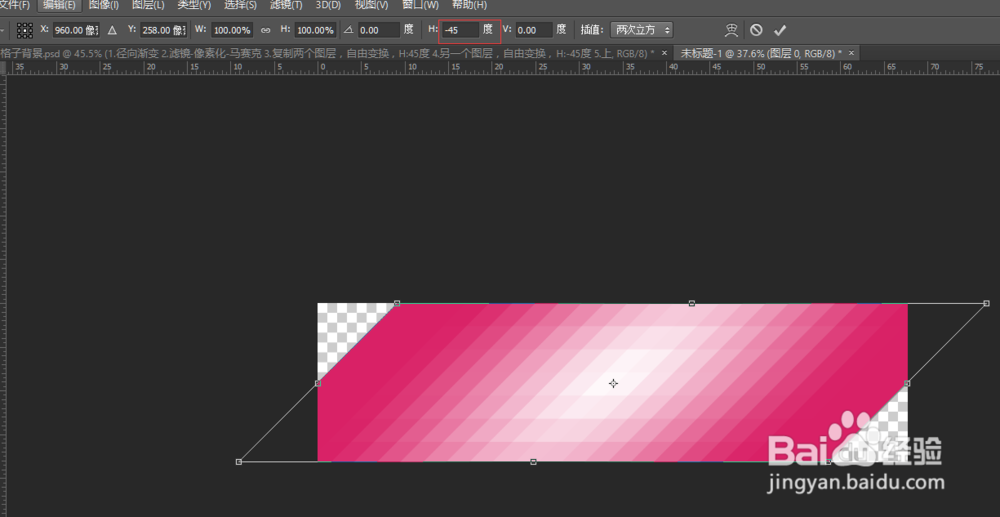Image resolution: width=1000 pixels, height=517 pixels.
Task: Toggle relative positioning triangle icon
Action: (112, 30)
